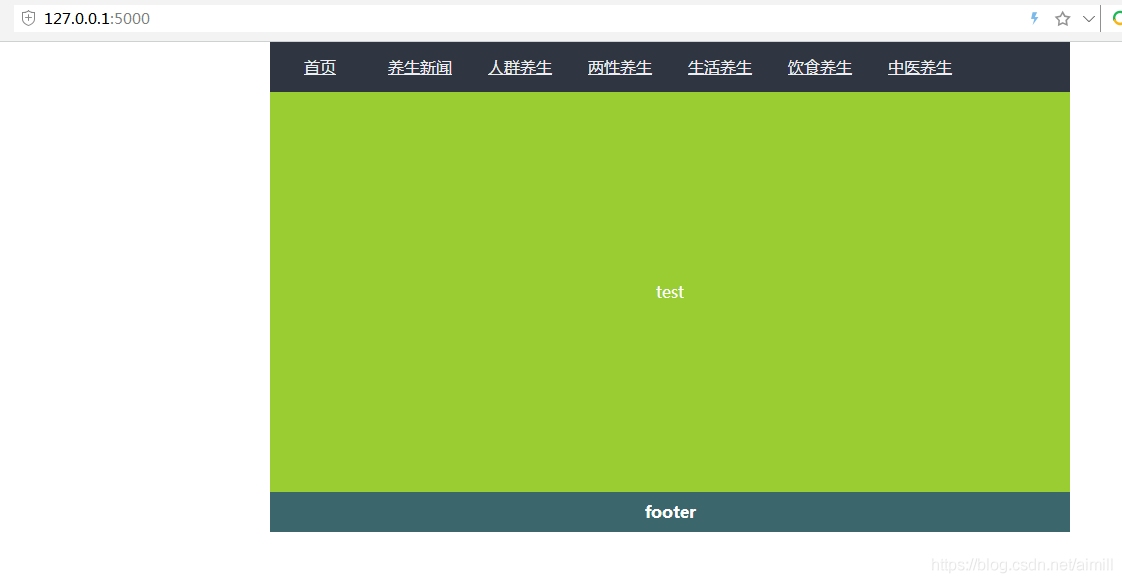
Task: Select the 两性养生 nav link
Action: coord(620,67)
